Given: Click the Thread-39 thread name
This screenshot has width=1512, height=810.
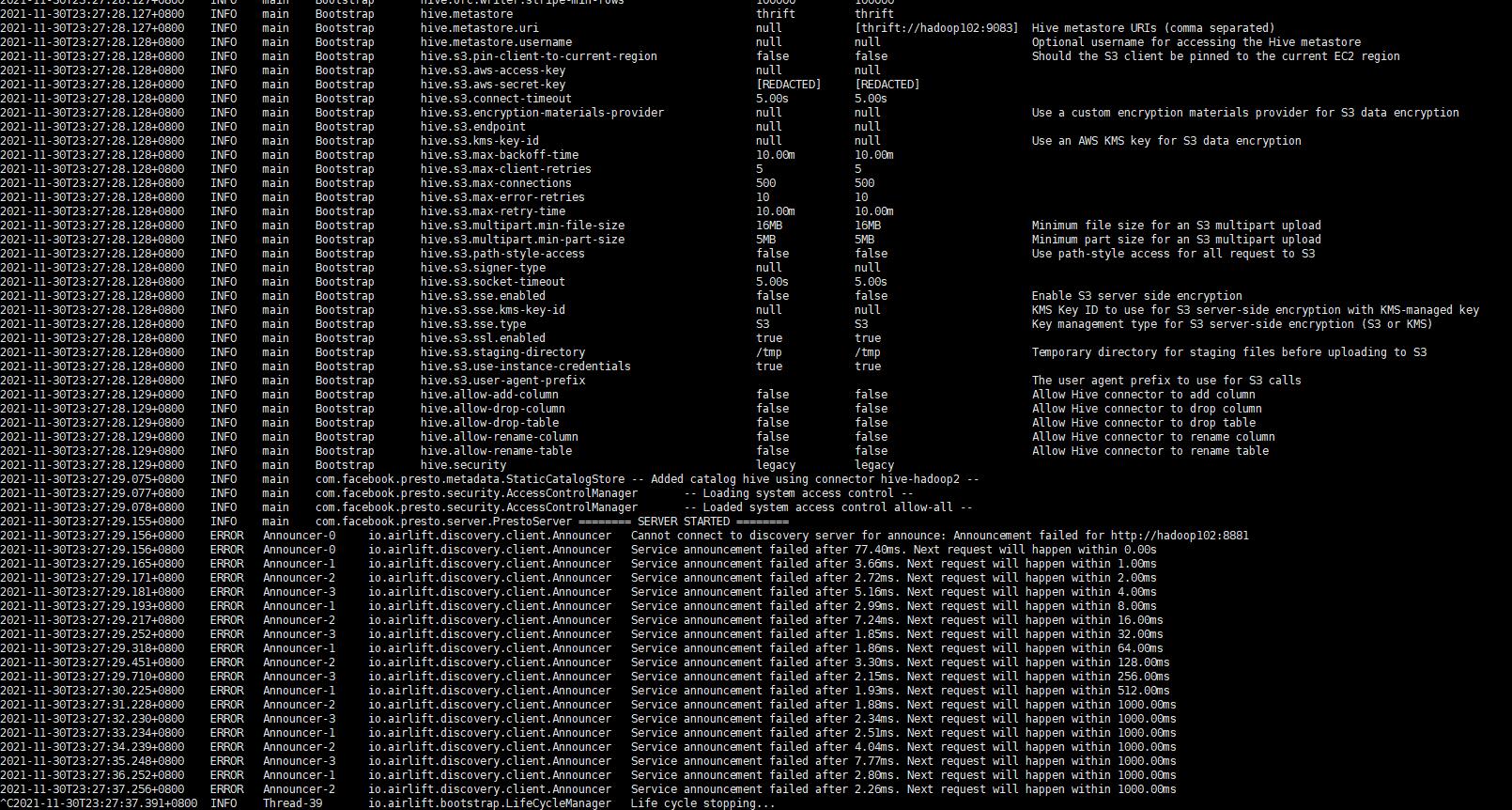Looking at the screenshot, I should point(292,803).
